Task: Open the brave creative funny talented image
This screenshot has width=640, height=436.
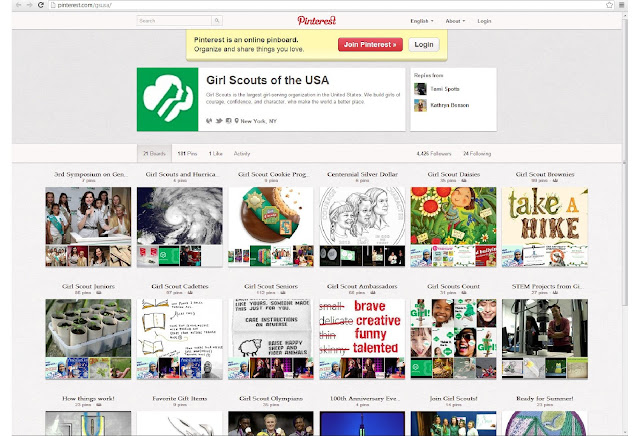Action: pyautogui.click(x=362, y=328)
